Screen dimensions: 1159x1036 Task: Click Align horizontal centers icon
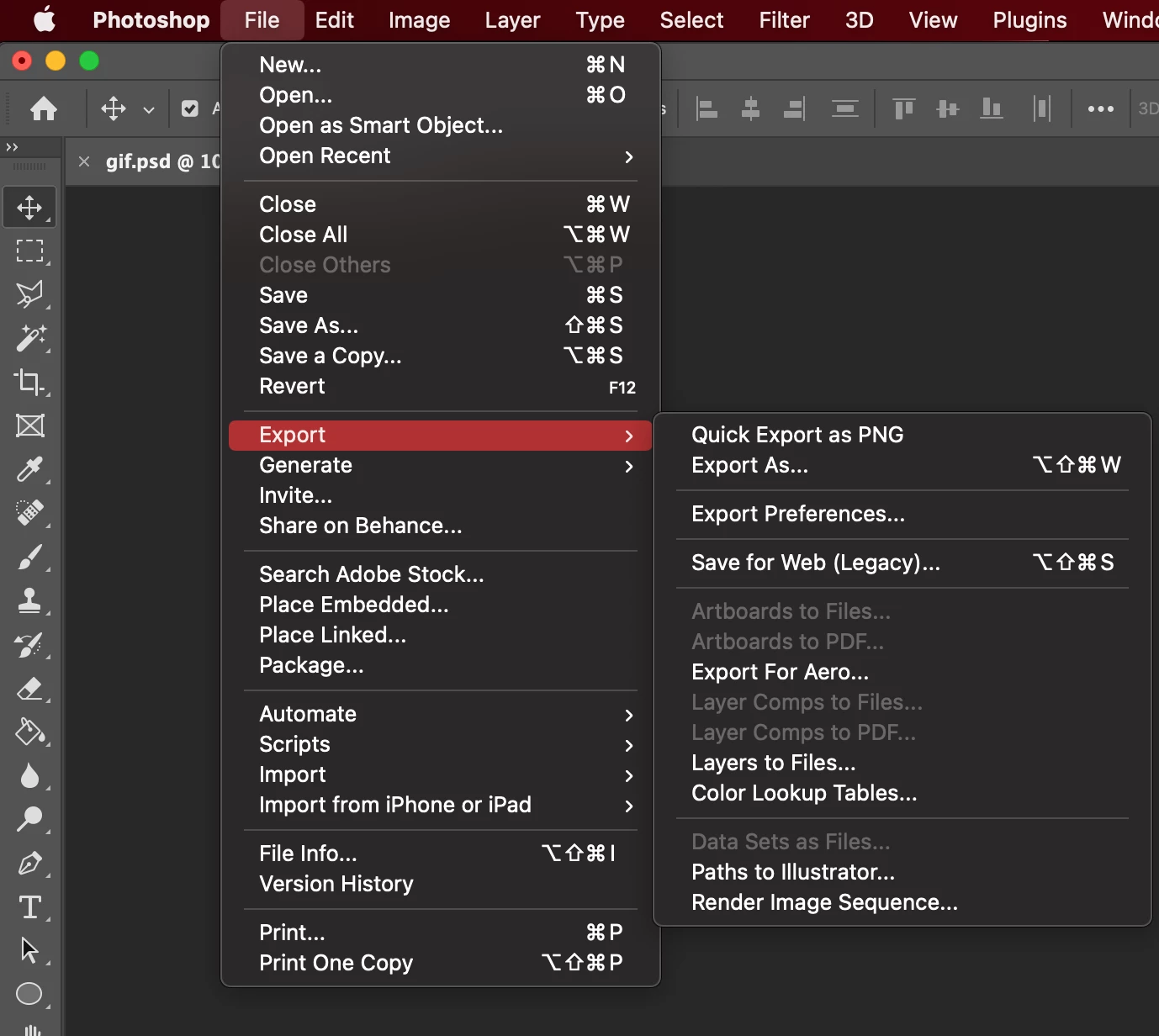pyautogui.click(x=750, y=108)
